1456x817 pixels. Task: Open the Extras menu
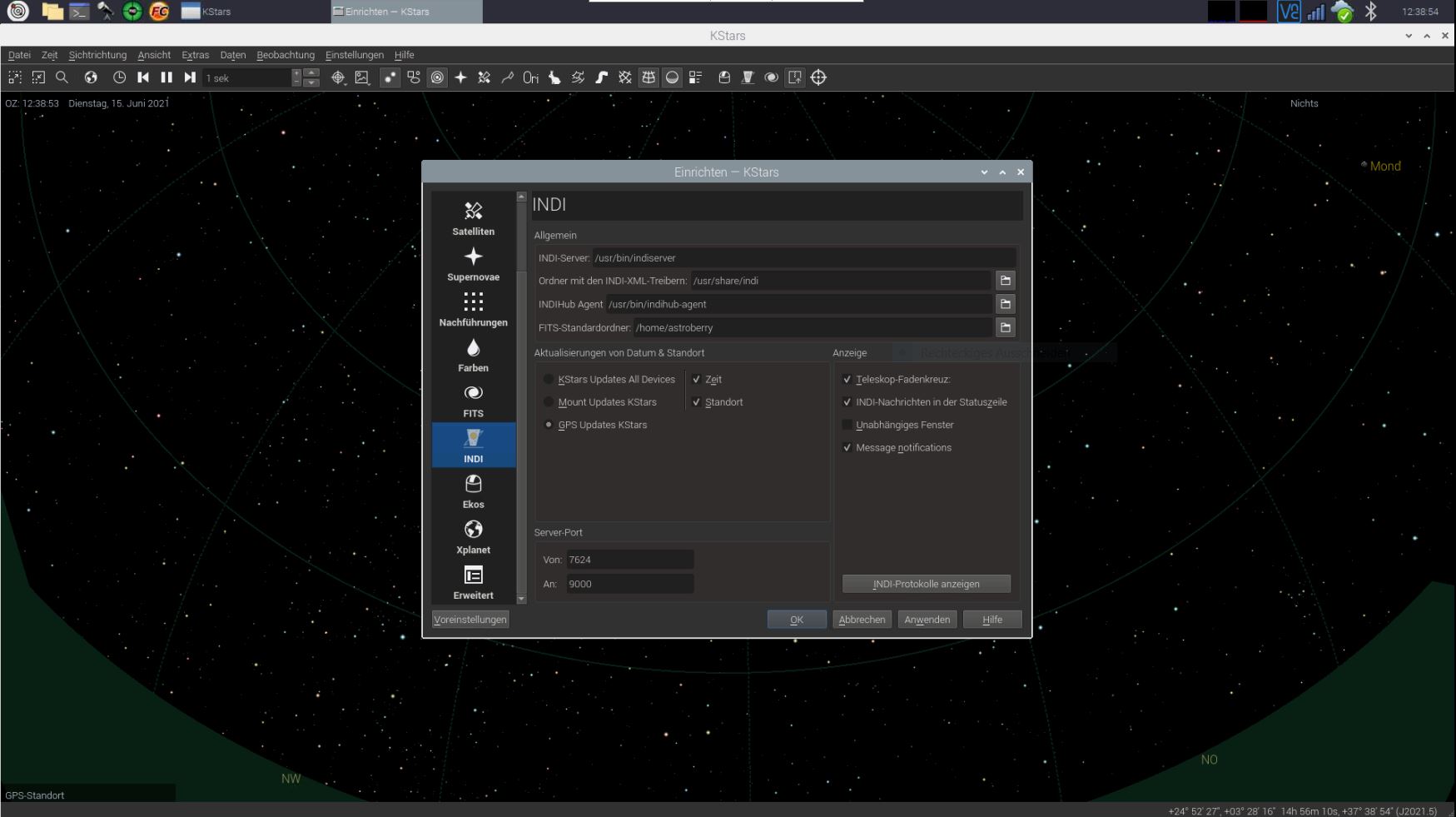click(196, 55)
